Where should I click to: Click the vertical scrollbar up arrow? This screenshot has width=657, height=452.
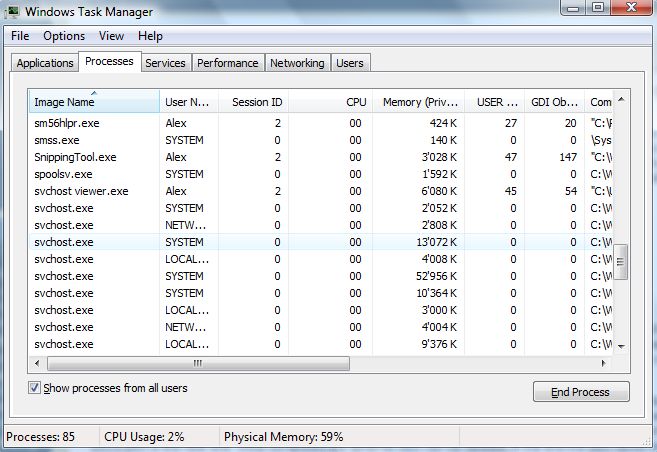pos(621,99)
